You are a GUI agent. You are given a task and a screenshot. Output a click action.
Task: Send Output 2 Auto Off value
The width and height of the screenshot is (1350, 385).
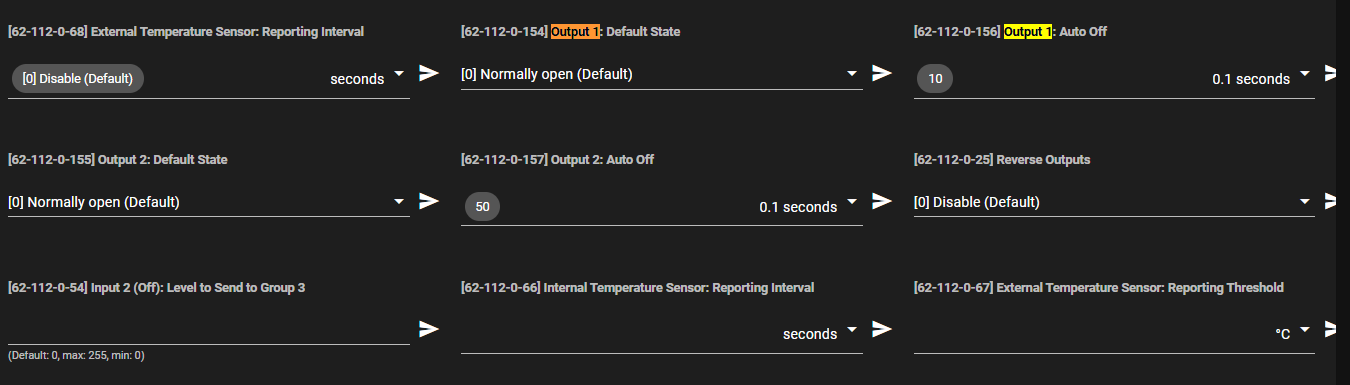tap(882, 201)
